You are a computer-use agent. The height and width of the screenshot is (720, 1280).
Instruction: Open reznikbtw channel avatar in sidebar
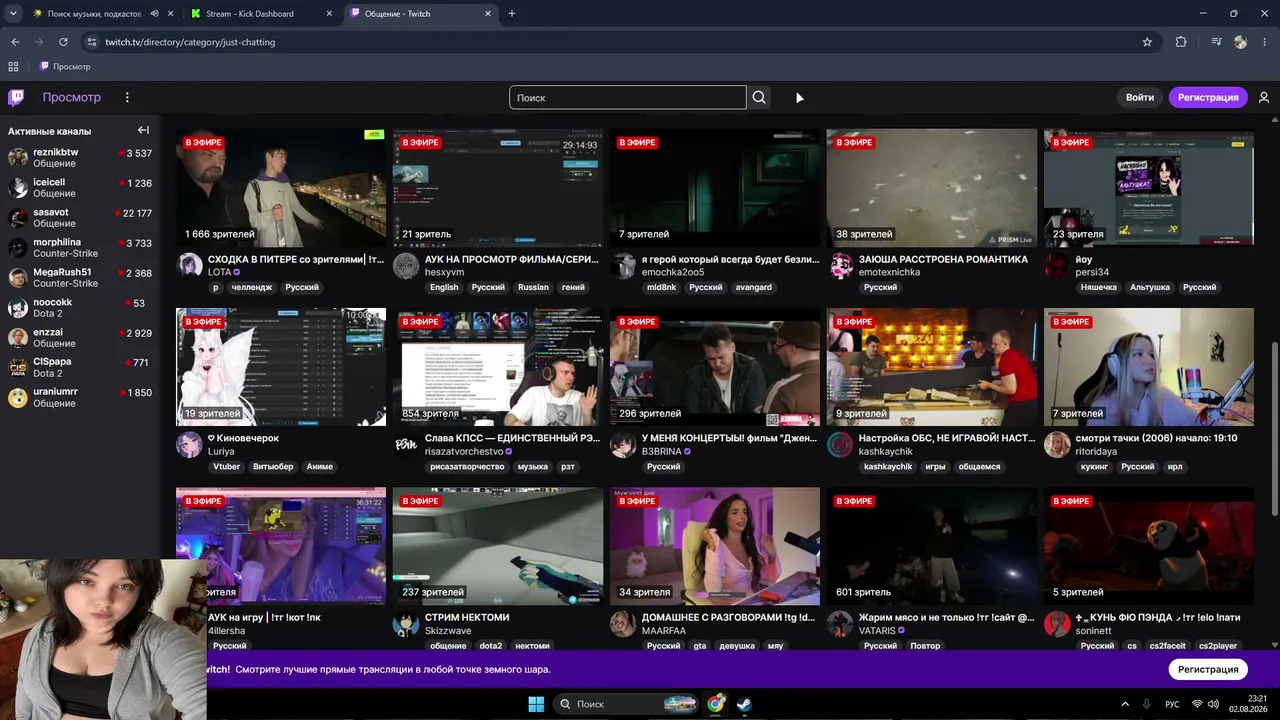[x=18, y=157]
